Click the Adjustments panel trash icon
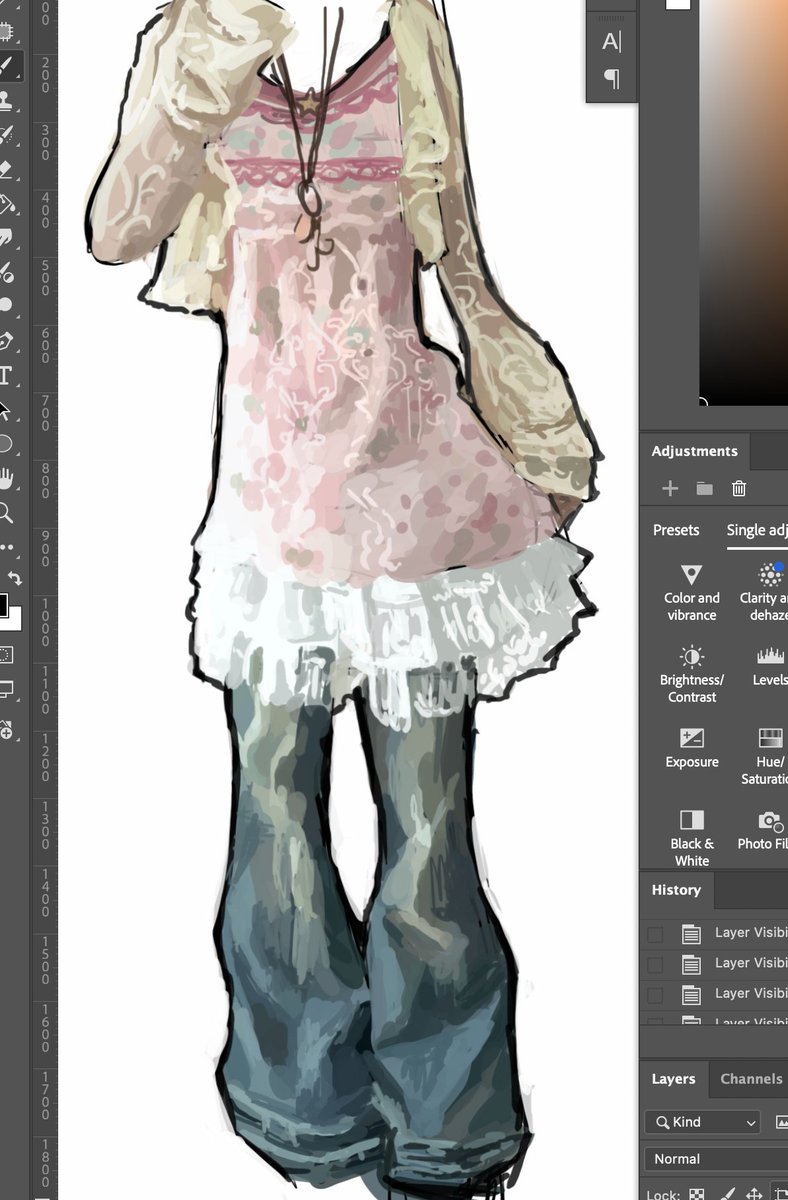The width and height of the screenshot is (788, 1200). [739, 488]
